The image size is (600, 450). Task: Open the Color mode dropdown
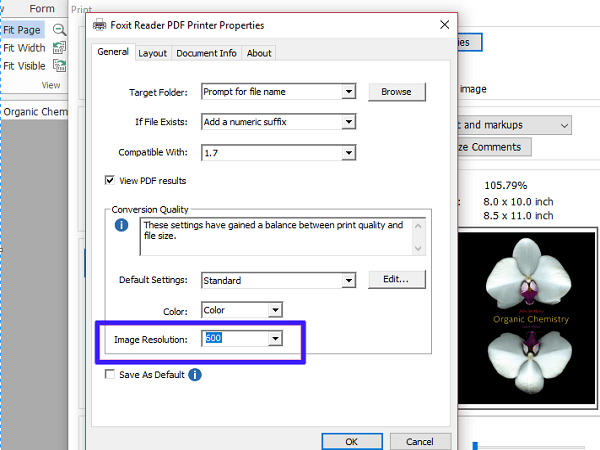click(x=275, y=310)
